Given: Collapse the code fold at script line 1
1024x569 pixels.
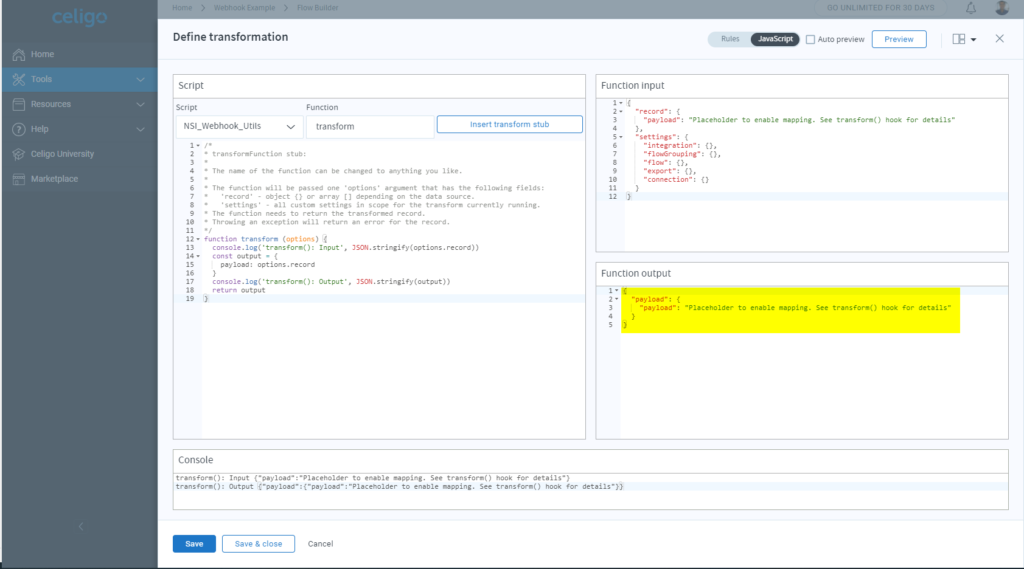Looking at the screenshot, I should pyautogui.click(x=199, y=146).
